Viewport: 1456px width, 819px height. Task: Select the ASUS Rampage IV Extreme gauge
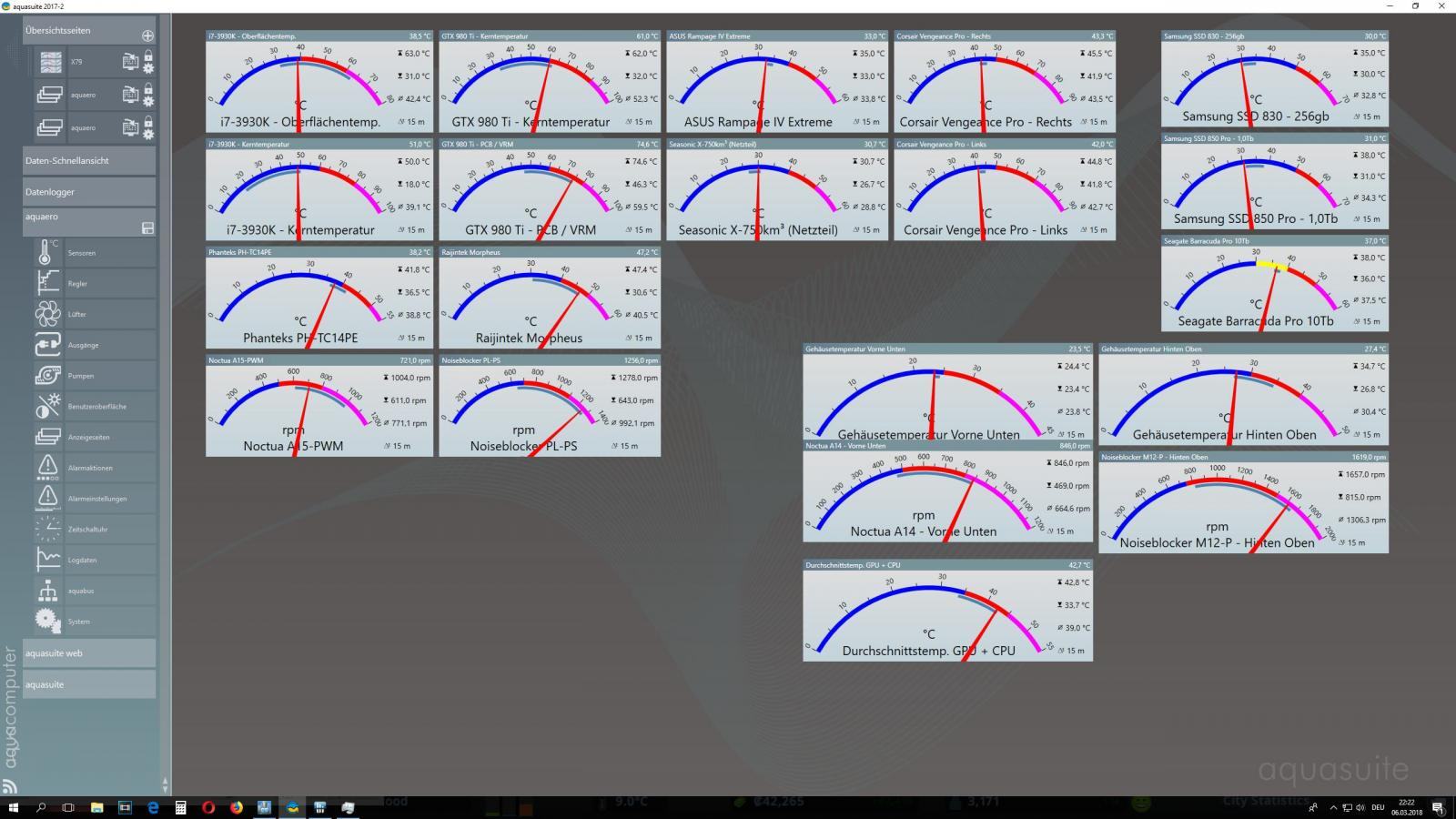[x=777, y=82]
